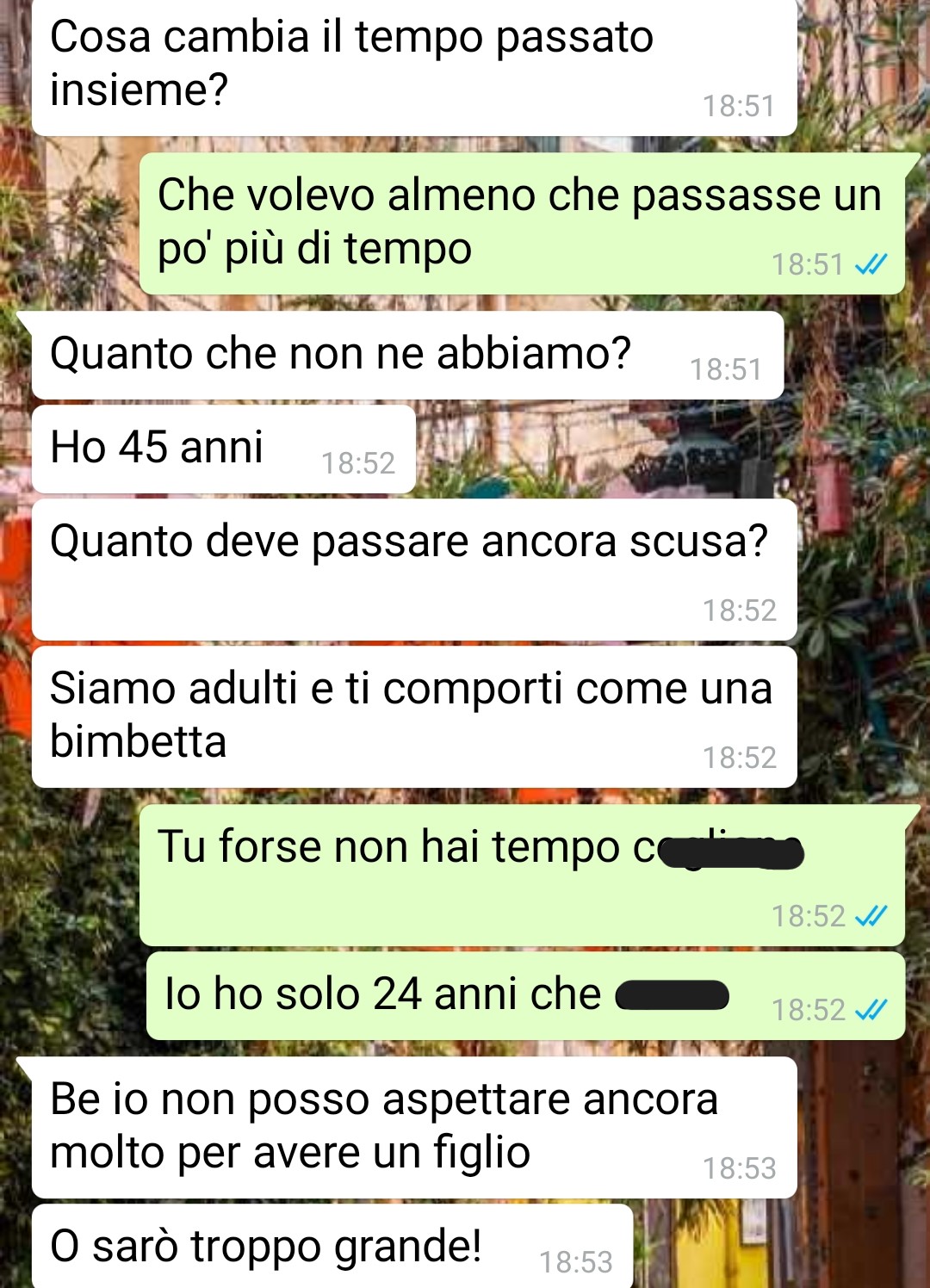Tap the 'Quanto deve passare ancora scusa?' bubble
Viewport: 930px width, 1288px height.
413,570
